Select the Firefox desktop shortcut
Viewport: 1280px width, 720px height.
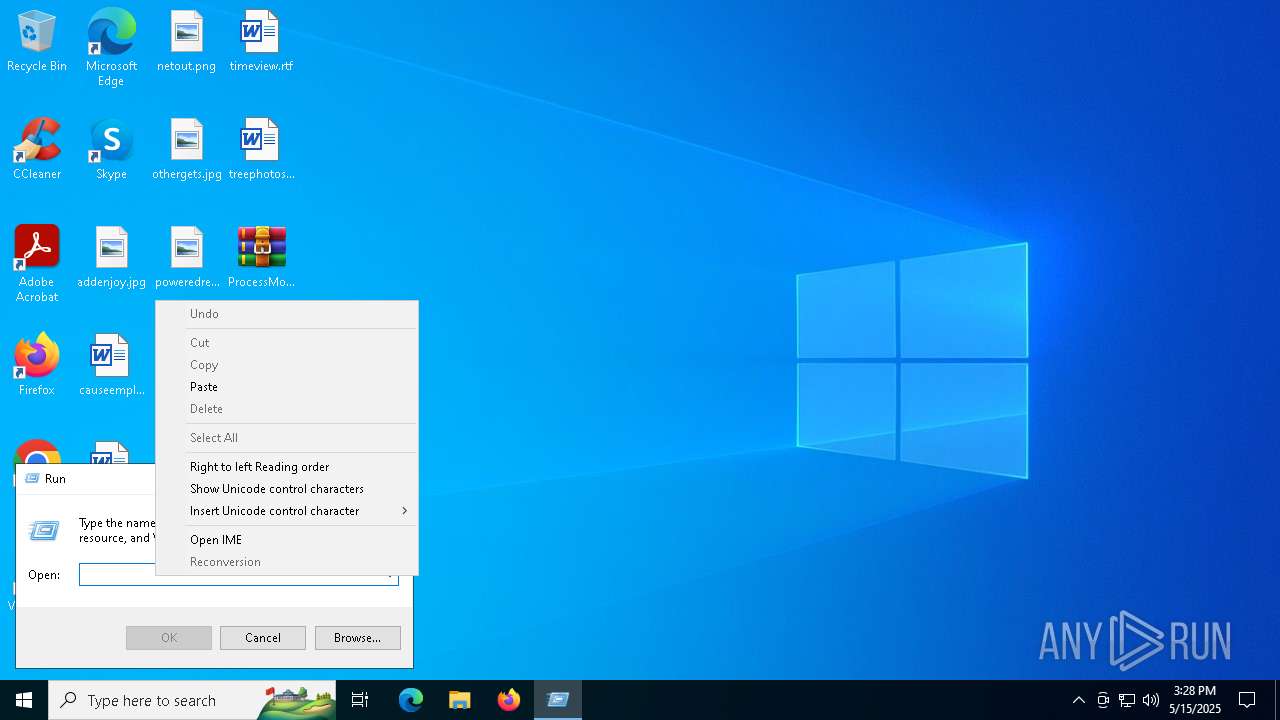pos(37,366)
